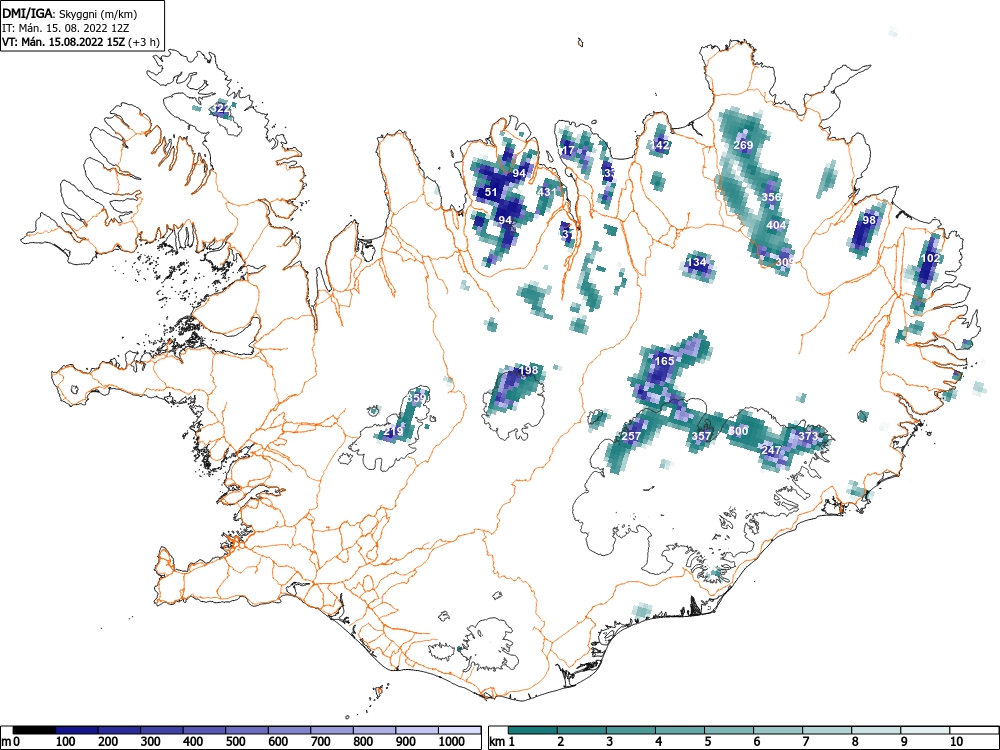1000x750 pixels.
Task: Click the black 0–100 m legend swatch
Action: 34,730
